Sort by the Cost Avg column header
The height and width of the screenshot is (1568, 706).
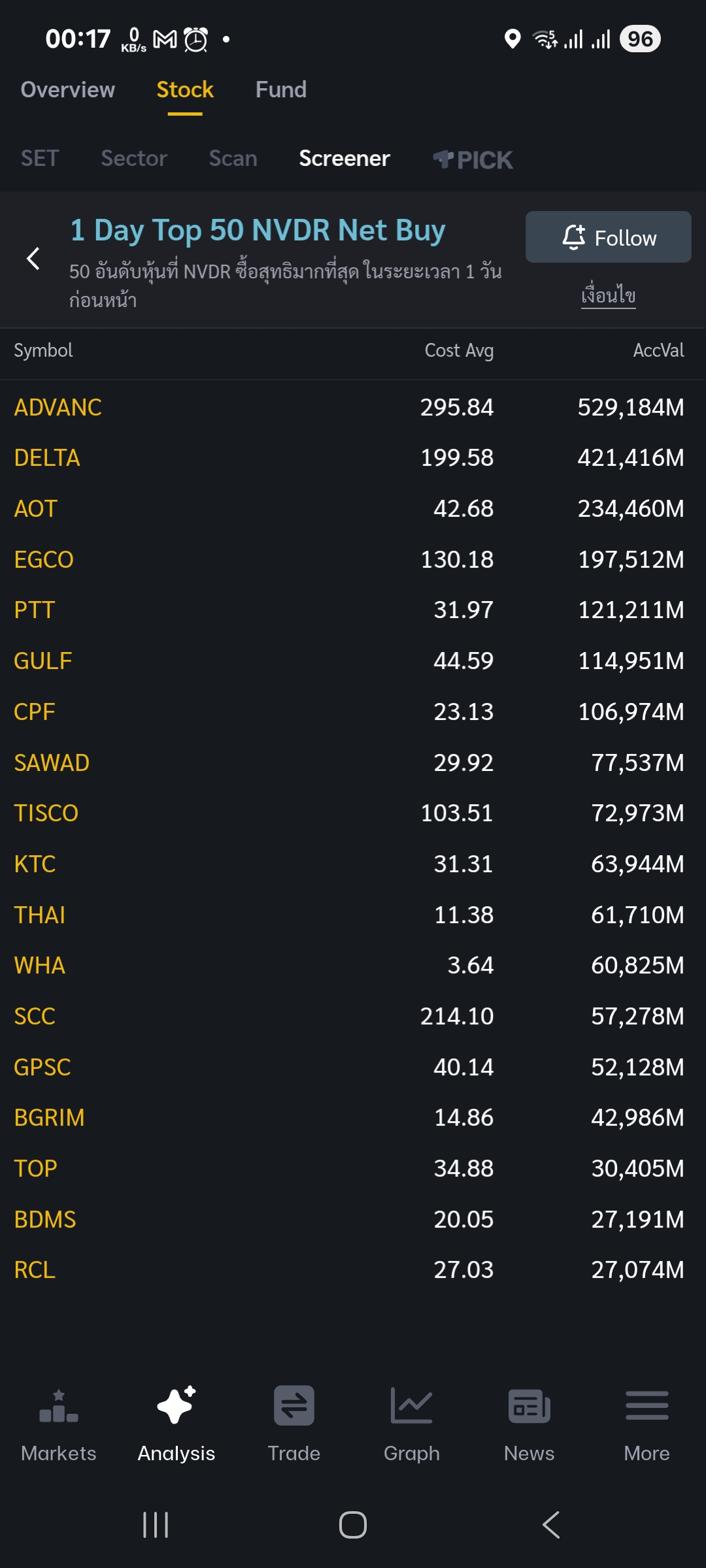pyautogui.click(x=459, y=351)
